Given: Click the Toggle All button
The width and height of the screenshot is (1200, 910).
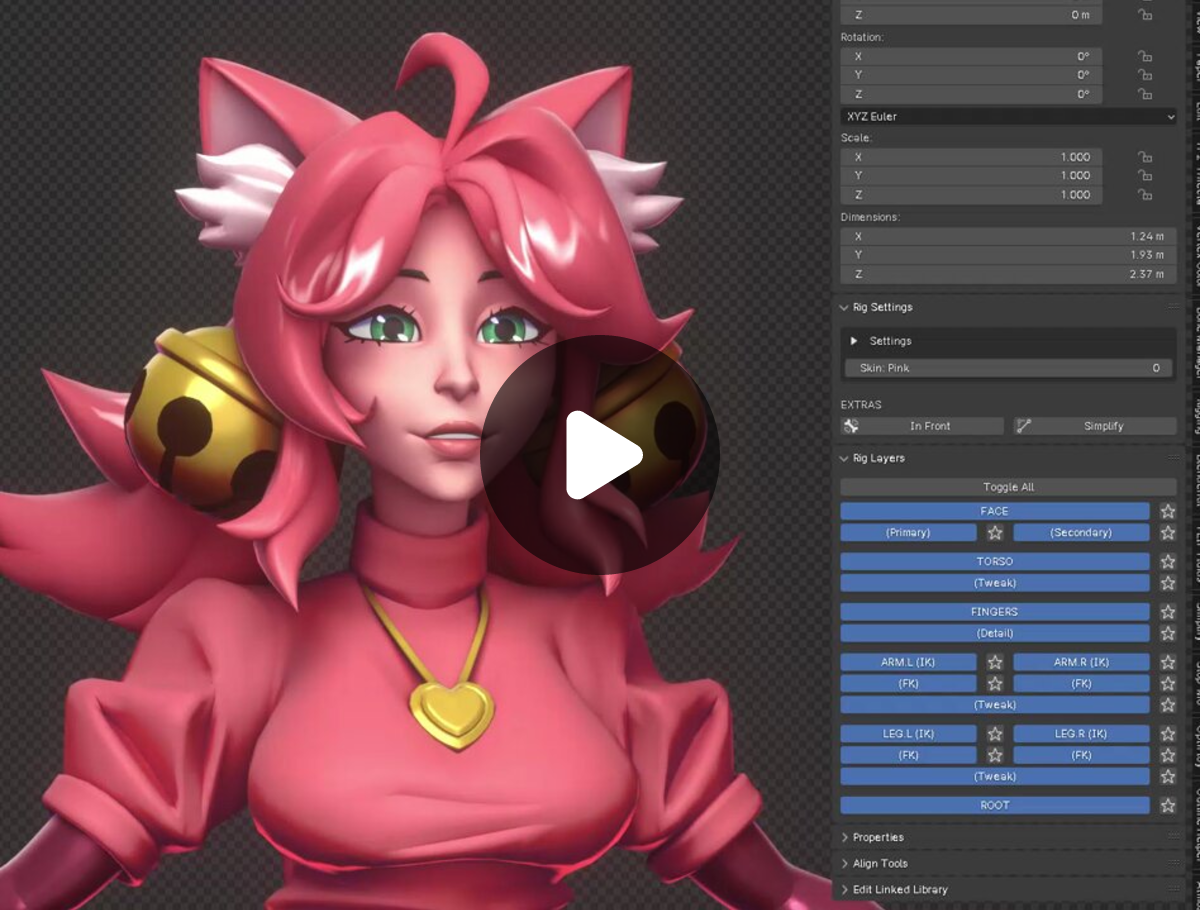Looking at the screenshot, I should (x=1009, y=488).
